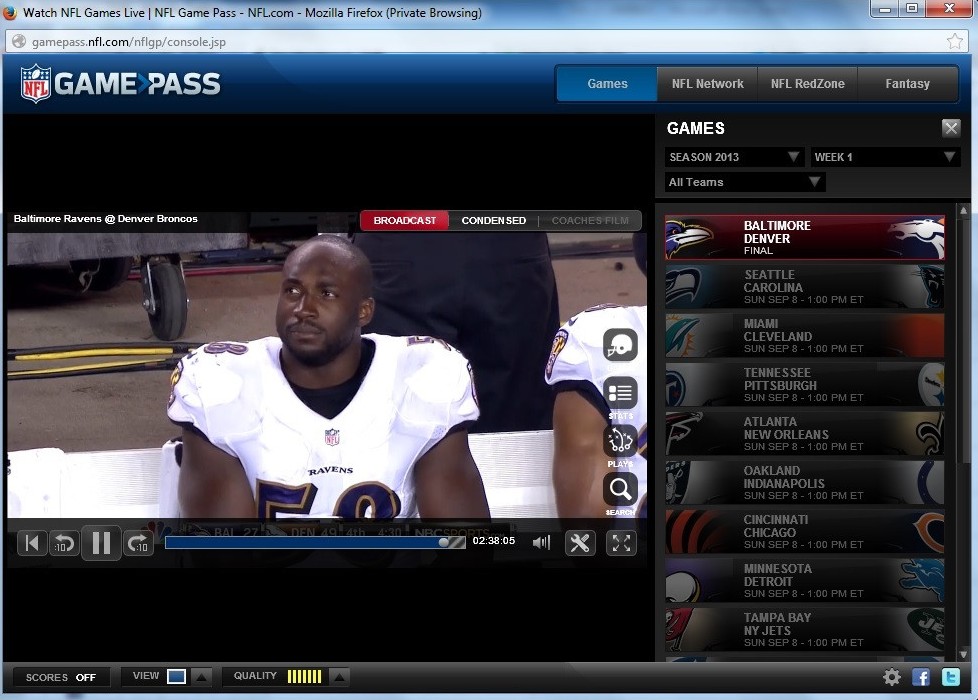Expand the All Teams filter dropdown
This screenshot has height=700, width=978.
745,182
